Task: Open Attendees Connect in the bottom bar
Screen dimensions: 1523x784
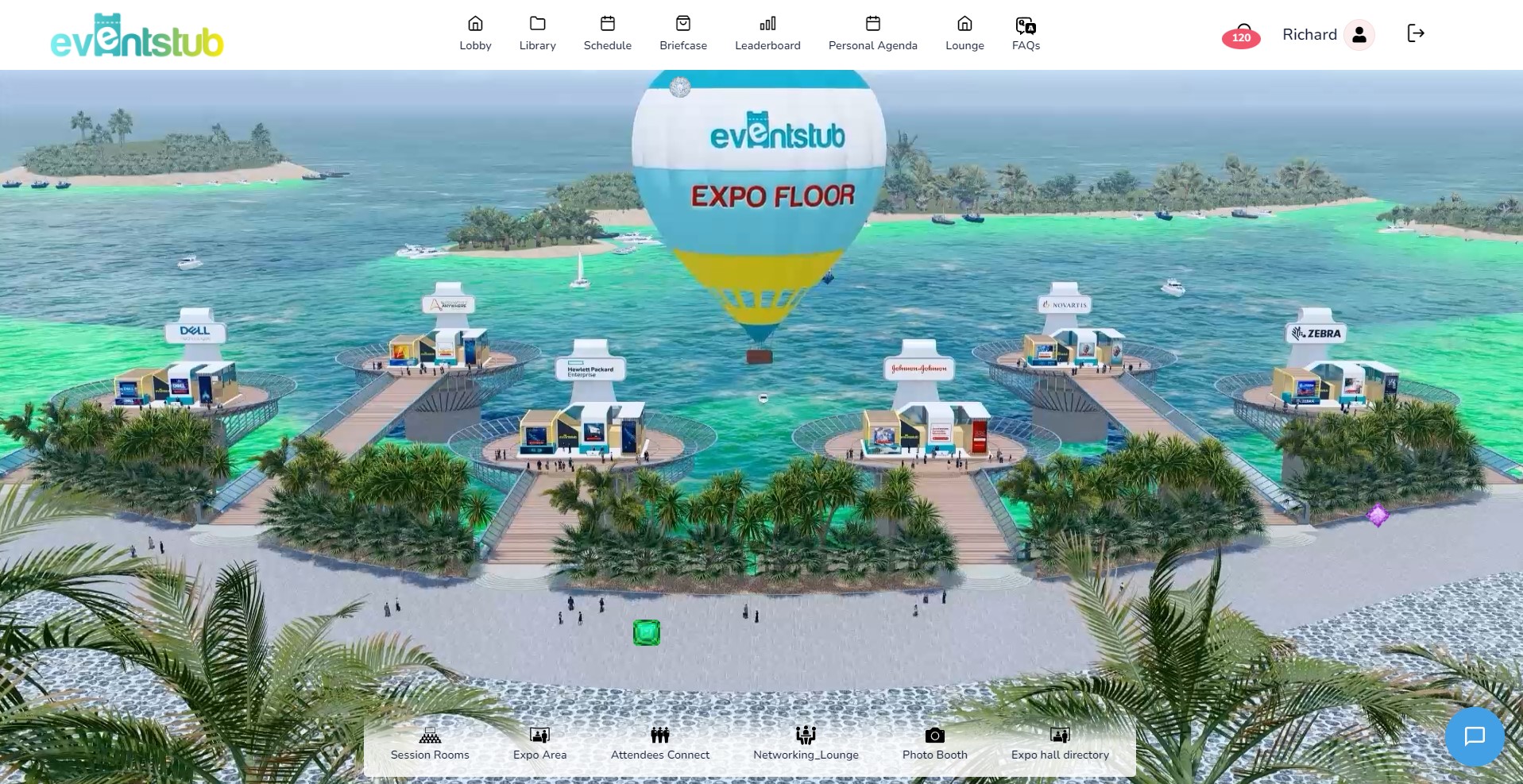Action: [660, 744]
